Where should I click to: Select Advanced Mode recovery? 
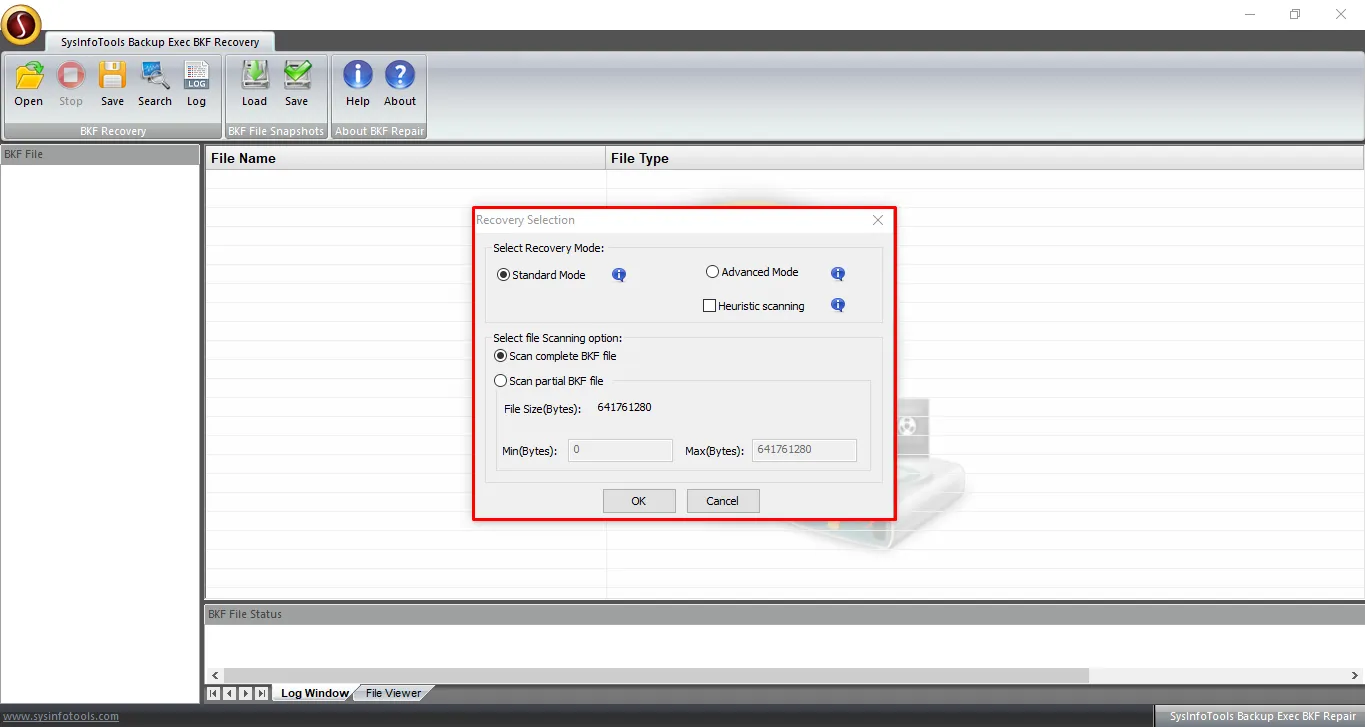point(752,272)
